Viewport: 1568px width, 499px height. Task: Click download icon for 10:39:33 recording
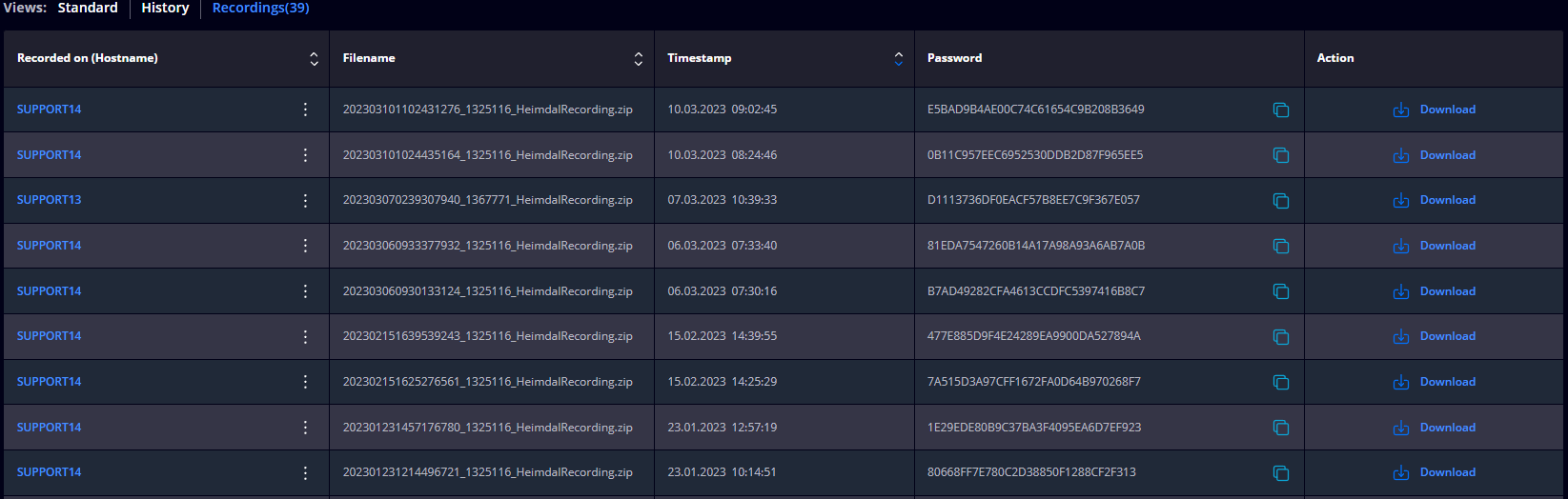(x=1401, y=200)
